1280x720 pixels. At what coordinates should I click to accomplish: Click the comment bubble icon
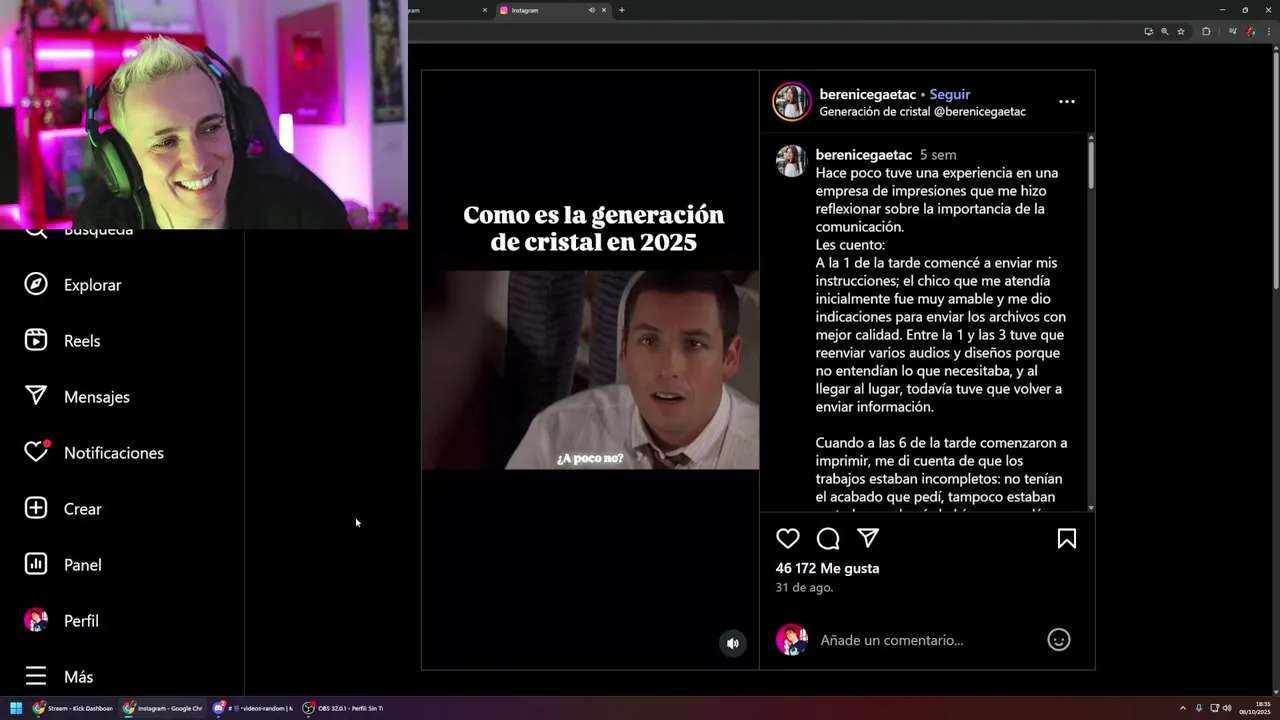(828, 539)
